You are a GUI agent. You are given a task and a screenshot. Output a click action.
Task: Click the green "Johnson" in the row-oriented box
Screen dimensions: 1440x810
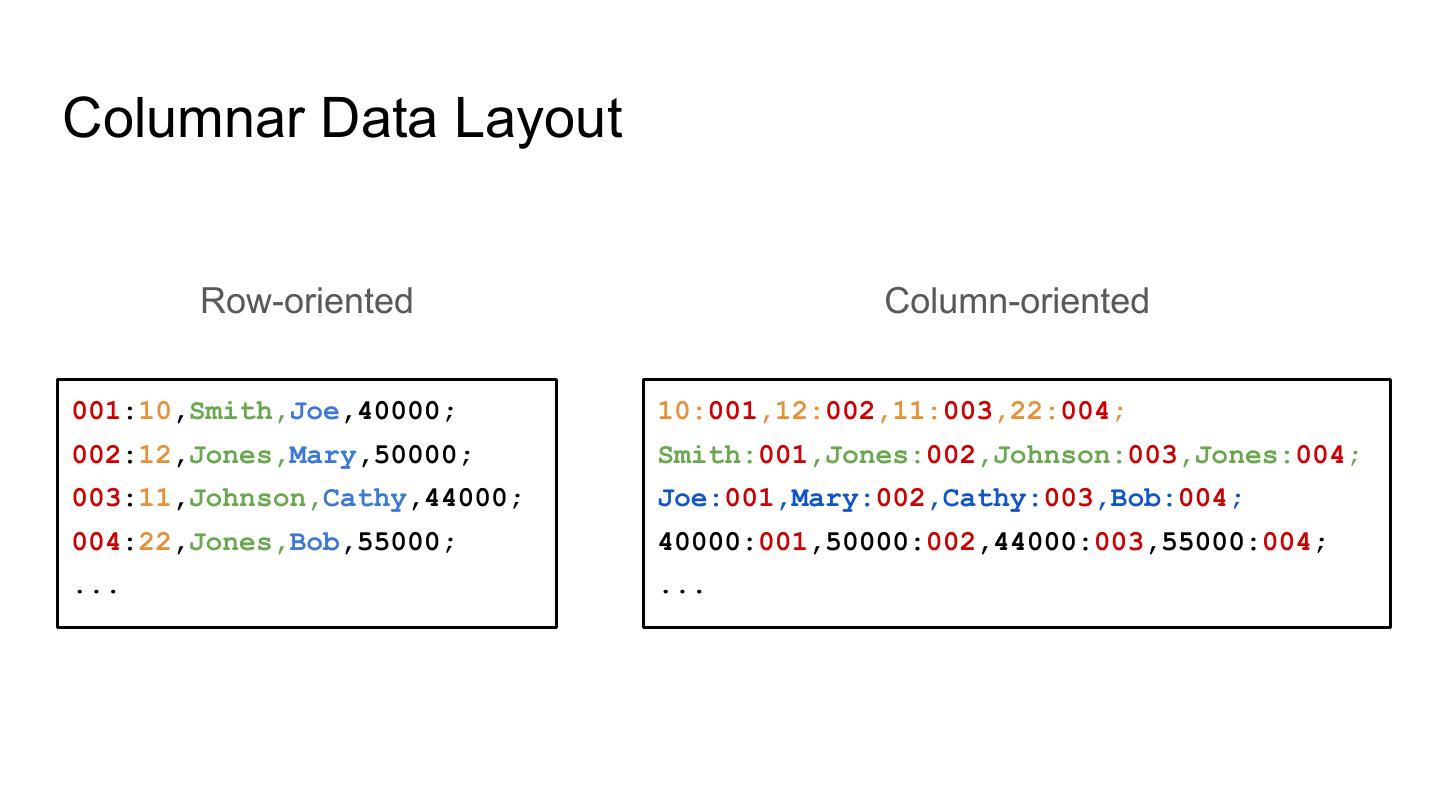coord(247,498)
